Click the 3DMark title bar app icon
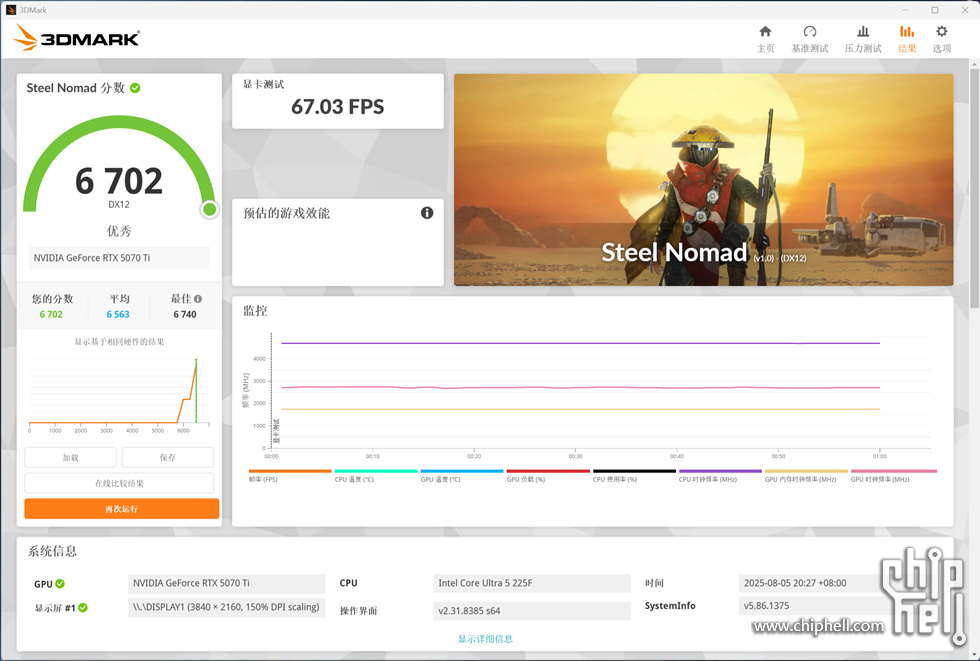This screenshot has width=980, height=661. (x=10, y=9)
